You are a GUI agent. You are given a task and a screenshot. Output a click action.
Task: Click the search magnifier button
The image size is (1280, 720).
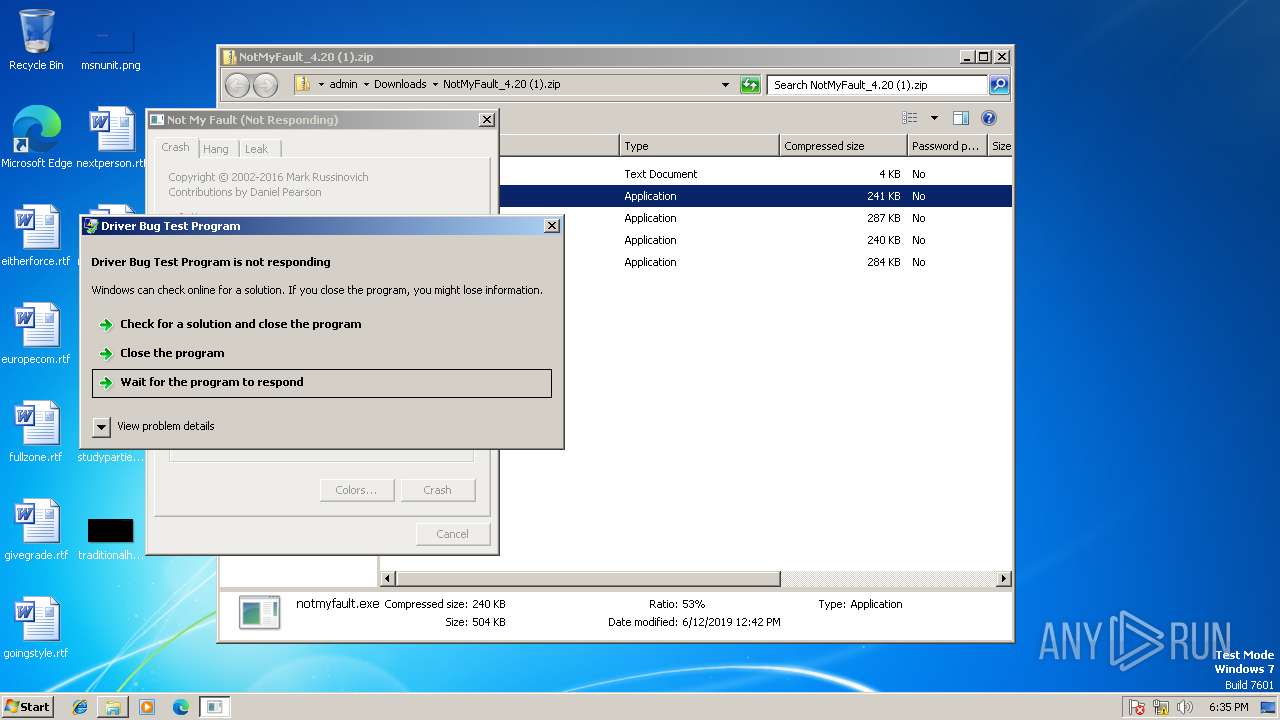998,85
